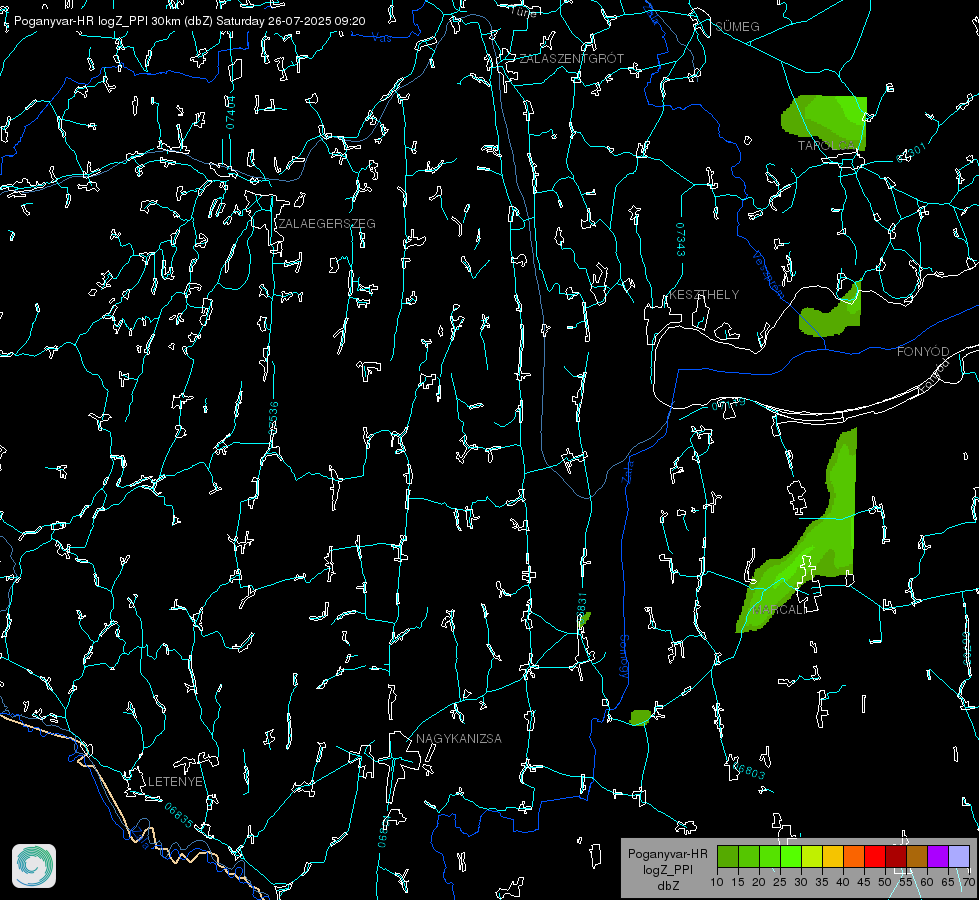Click the dbZ unit label in legend
The height and width of the screenshot is (900, 979).
(668, 886)
